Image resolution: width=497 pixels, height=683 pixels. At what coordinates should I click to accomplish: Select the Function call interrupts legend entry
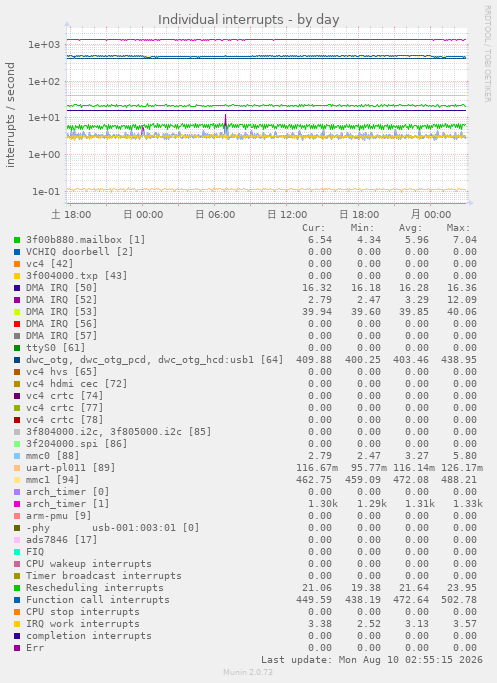pyautogui.click(x=98, y=600)
